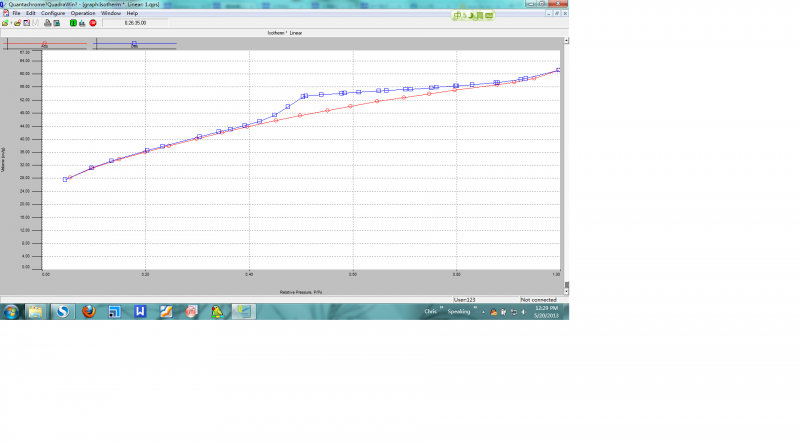Open Sogou browser from taskbar
This screenshot has height=444, width=800.
62,312
